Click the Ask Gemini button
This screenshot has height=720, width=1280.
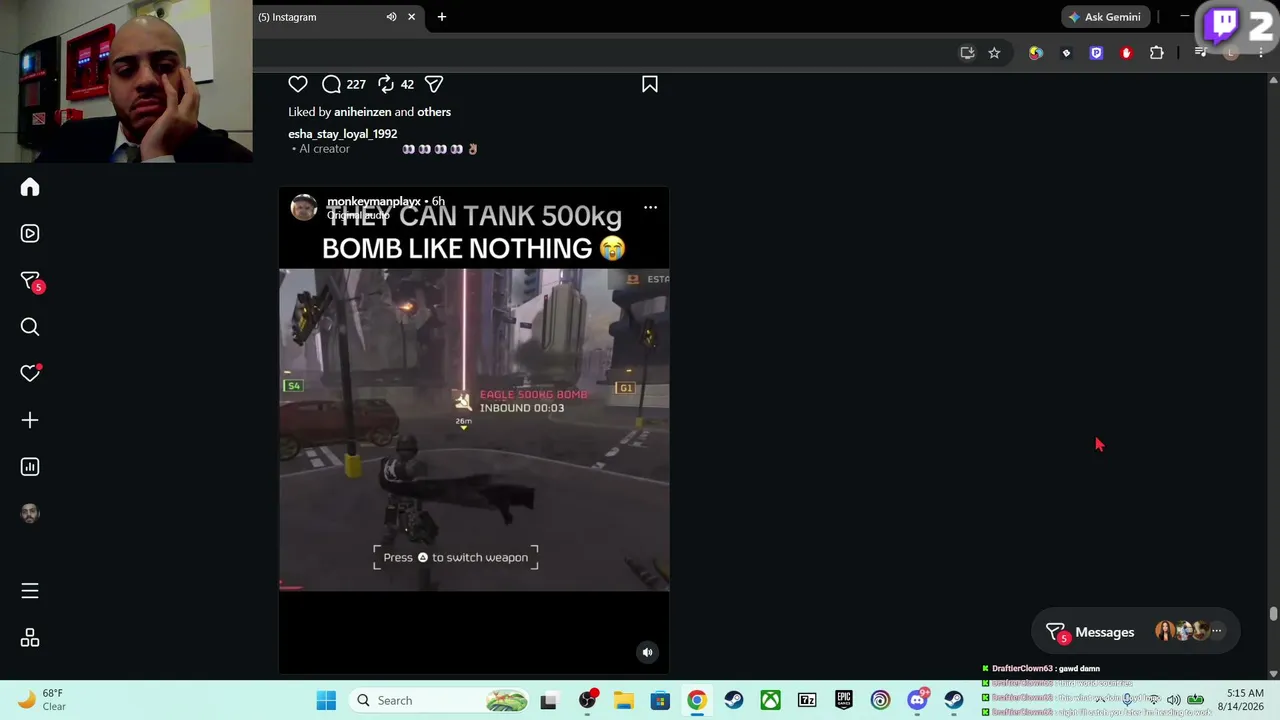tap(1105, 17)
